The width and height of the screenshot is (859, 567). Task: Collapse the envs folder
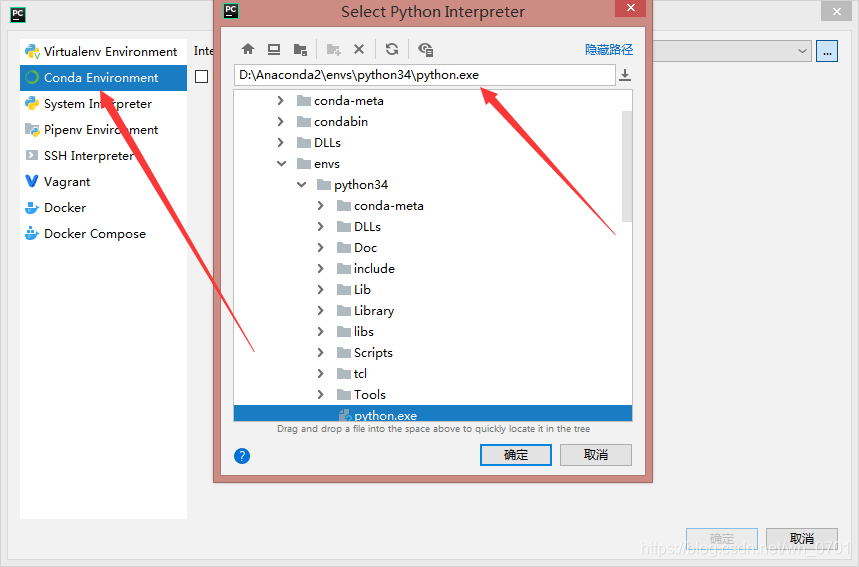pos(281,164)
